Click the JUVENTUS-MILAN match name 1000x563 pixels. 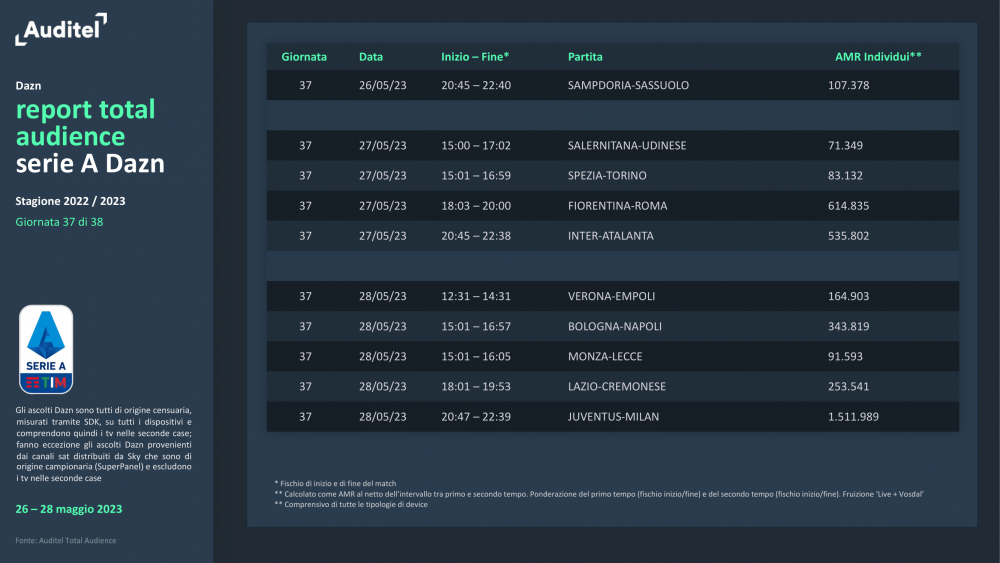pos(614,417)
